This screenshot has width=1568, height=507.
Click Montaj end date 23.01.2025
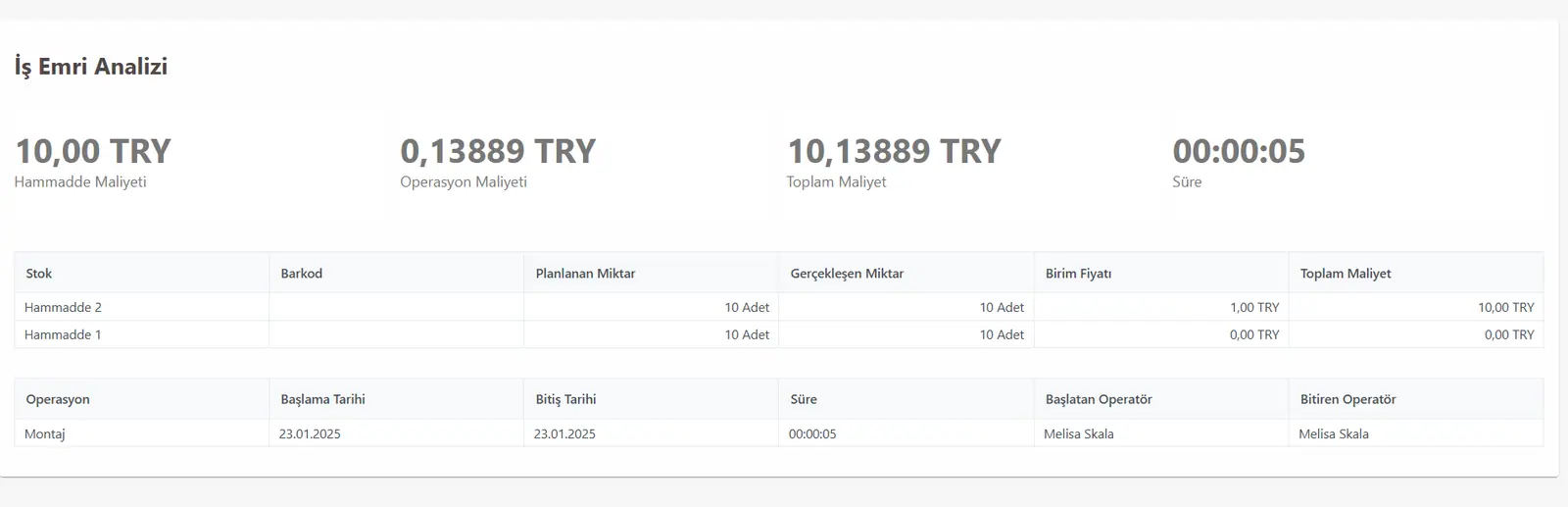[x=564, y=433]
